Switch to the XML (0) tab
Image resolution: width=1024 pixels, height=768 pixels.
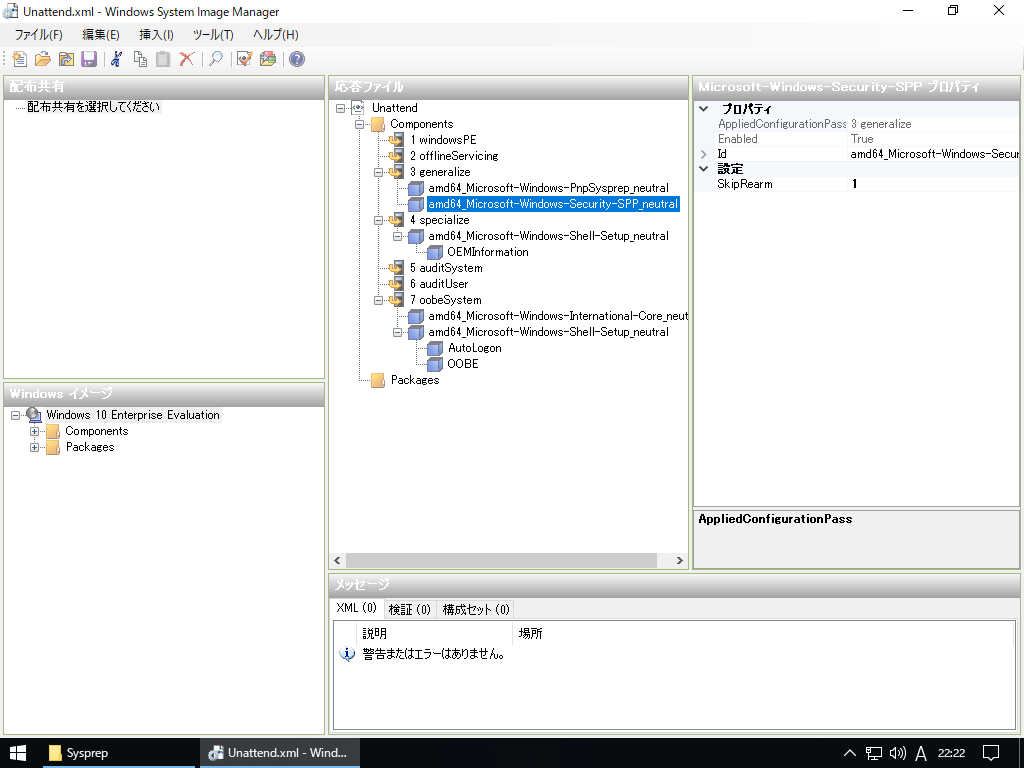click(357, 608)
